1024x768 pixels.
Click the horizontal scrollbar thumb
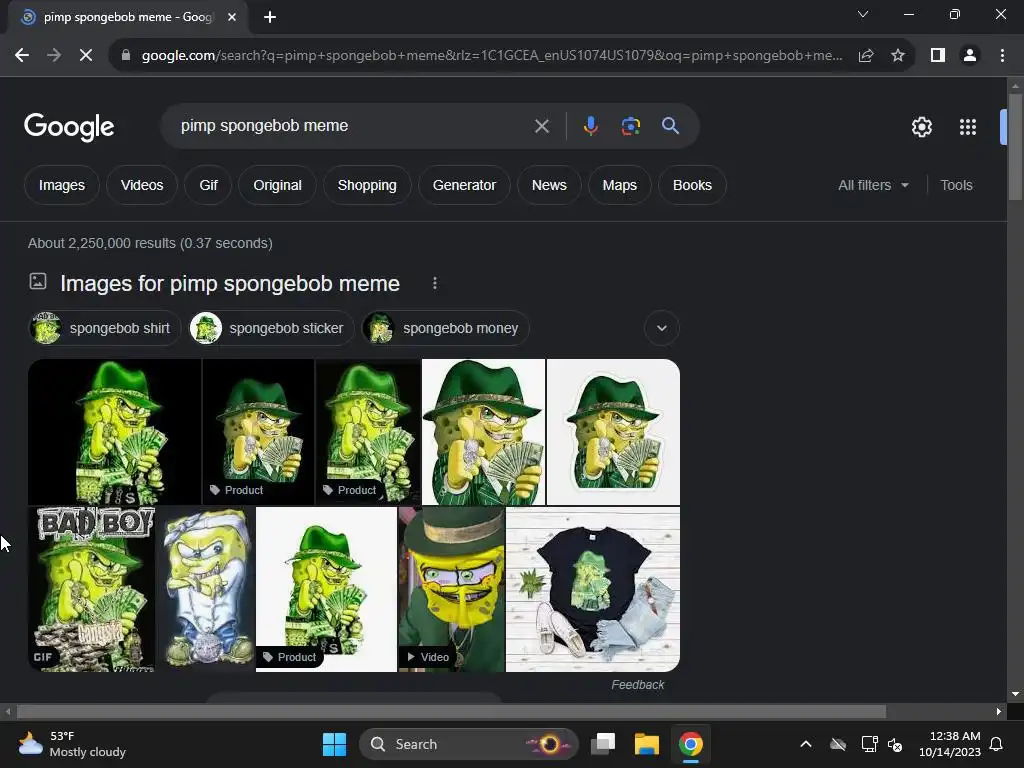click(451, 711)
